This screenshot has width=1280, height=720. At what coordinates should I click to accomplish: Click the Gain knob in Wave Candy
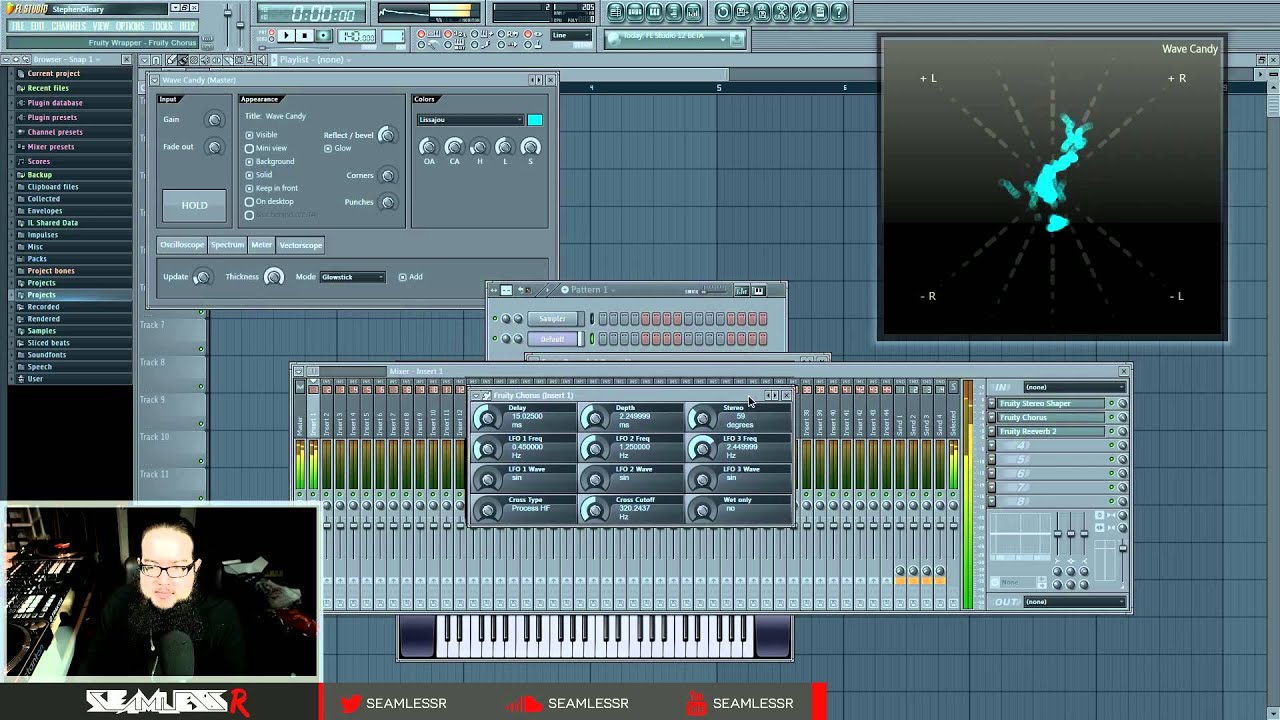(214, 120)
